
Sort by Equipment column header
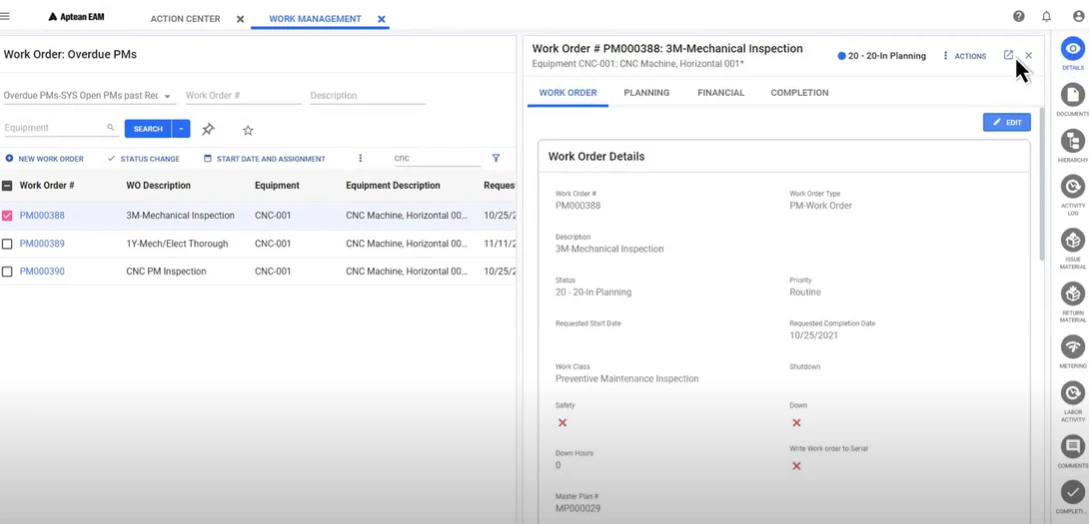coord(277,186)
